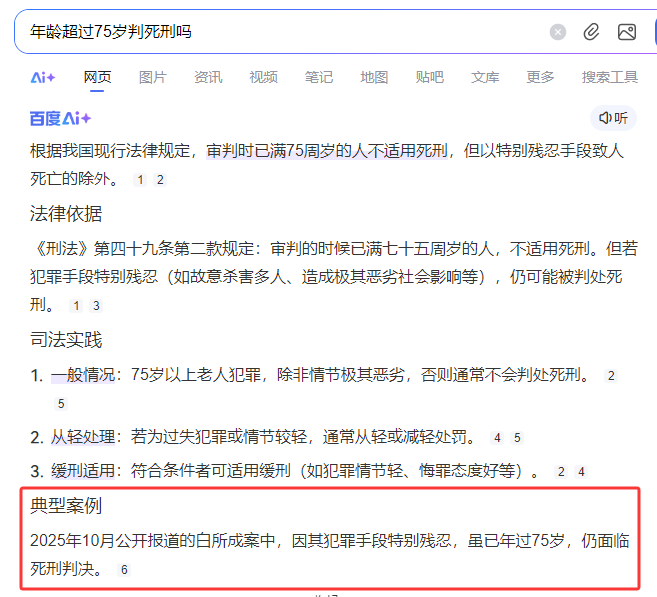Open citation 2 after 一般情况 item
The width and height of the screenshot is (657, 597).
[611, 376]
